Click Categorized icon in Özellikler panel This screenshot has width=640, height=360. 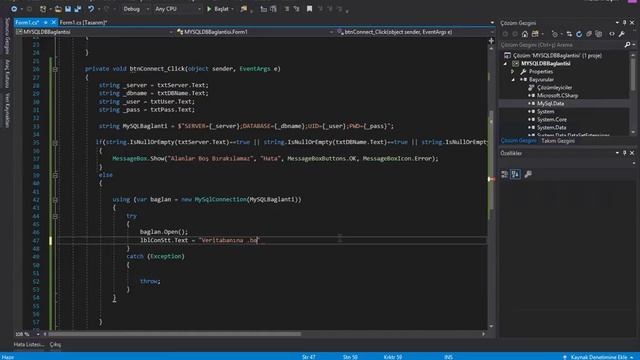coord(505,174)
